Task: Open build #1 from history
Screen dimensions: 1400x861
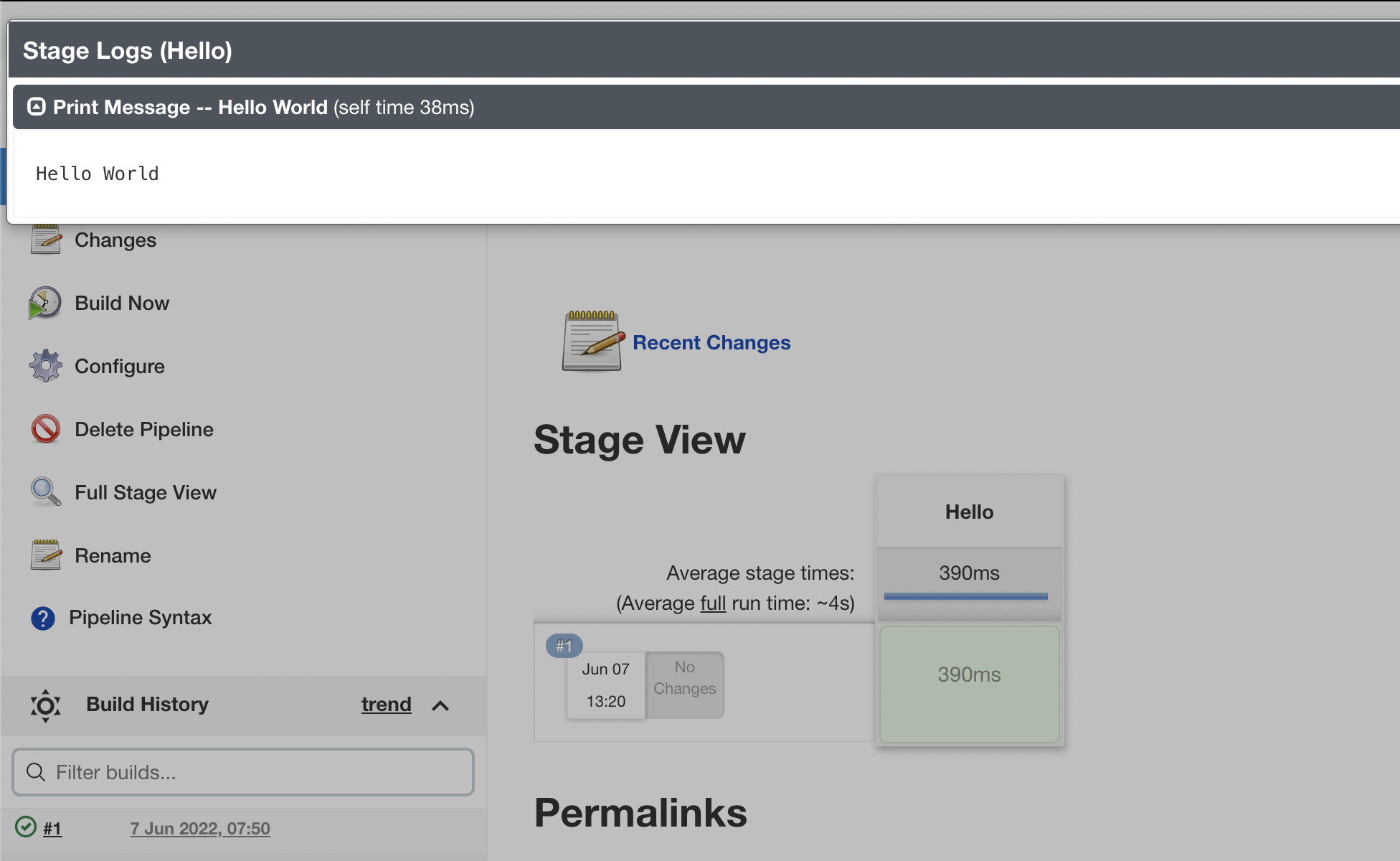Action: tap(52, 829)
